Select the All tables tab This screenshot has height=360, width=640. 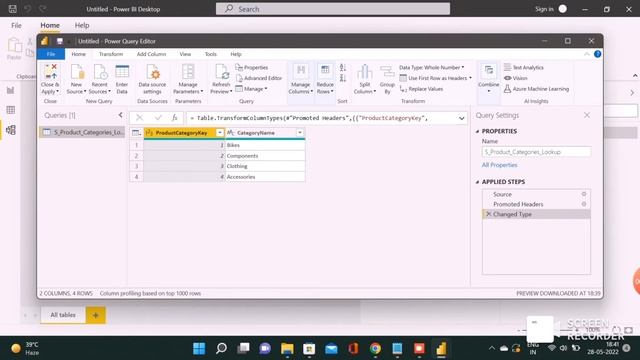63,315
